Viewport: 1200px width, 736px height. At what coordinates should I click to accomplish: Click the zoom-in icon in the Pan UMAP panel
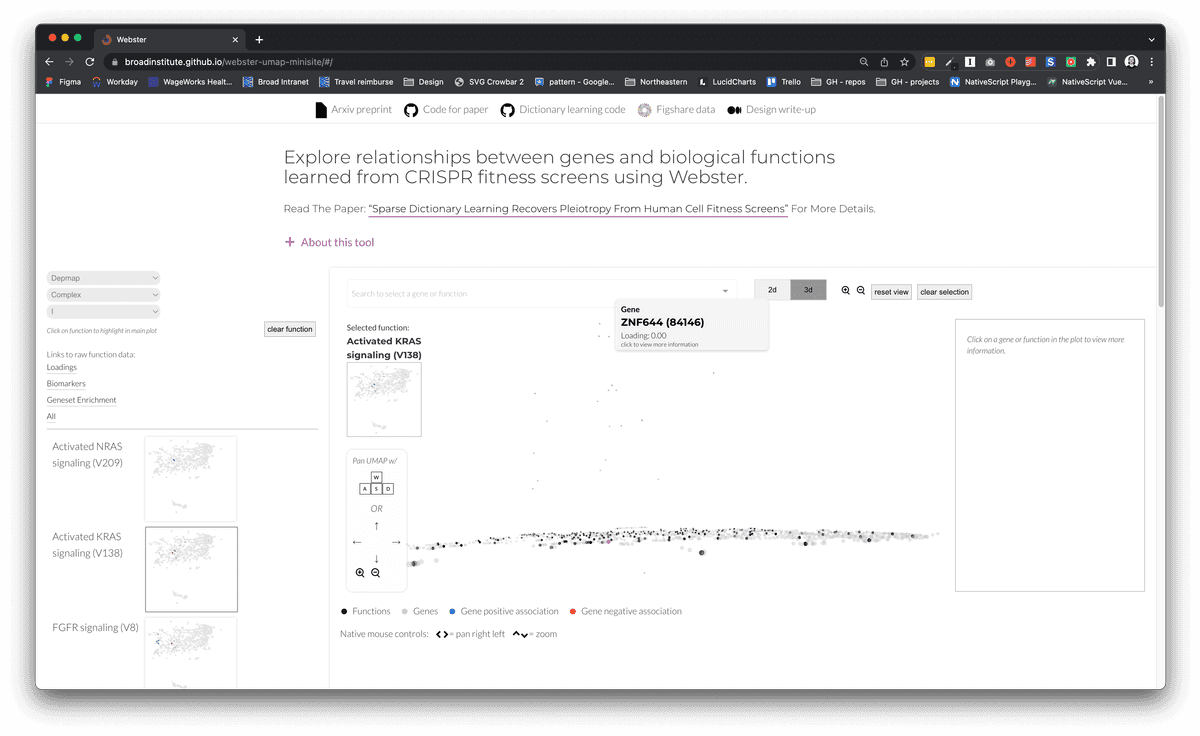pos(360,572)
